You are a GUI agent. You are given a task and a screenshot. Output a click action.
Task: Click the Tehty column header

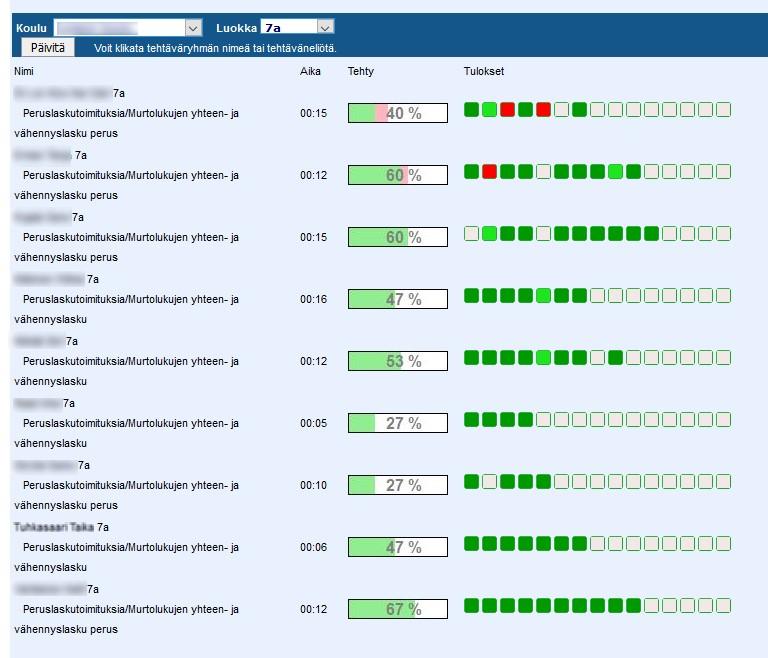360,72
